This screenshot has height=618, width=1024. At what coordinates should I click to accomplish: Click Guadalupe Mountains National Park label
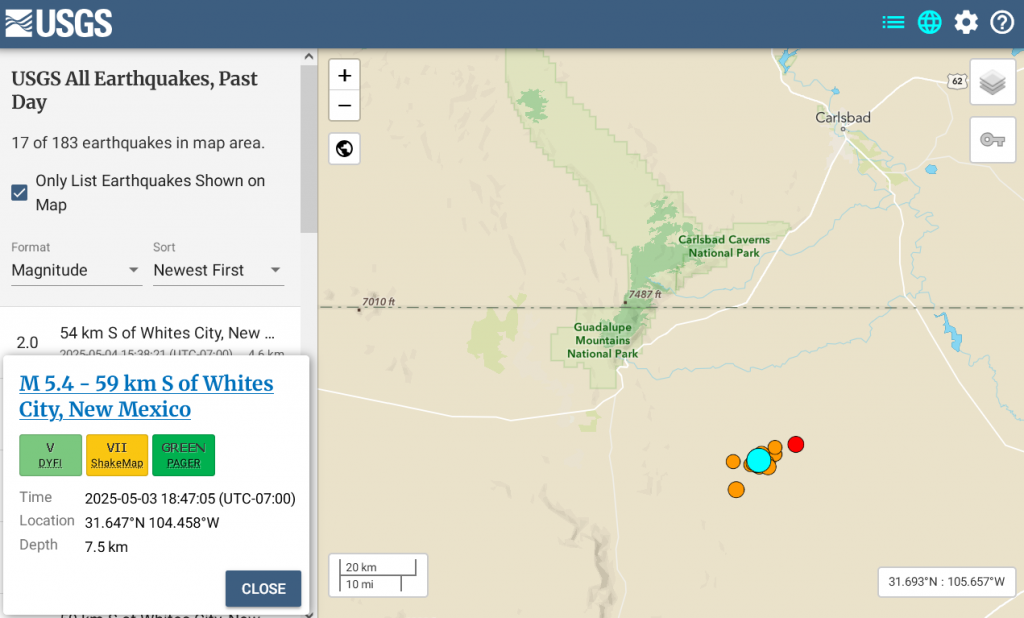[x=602, y=340]
